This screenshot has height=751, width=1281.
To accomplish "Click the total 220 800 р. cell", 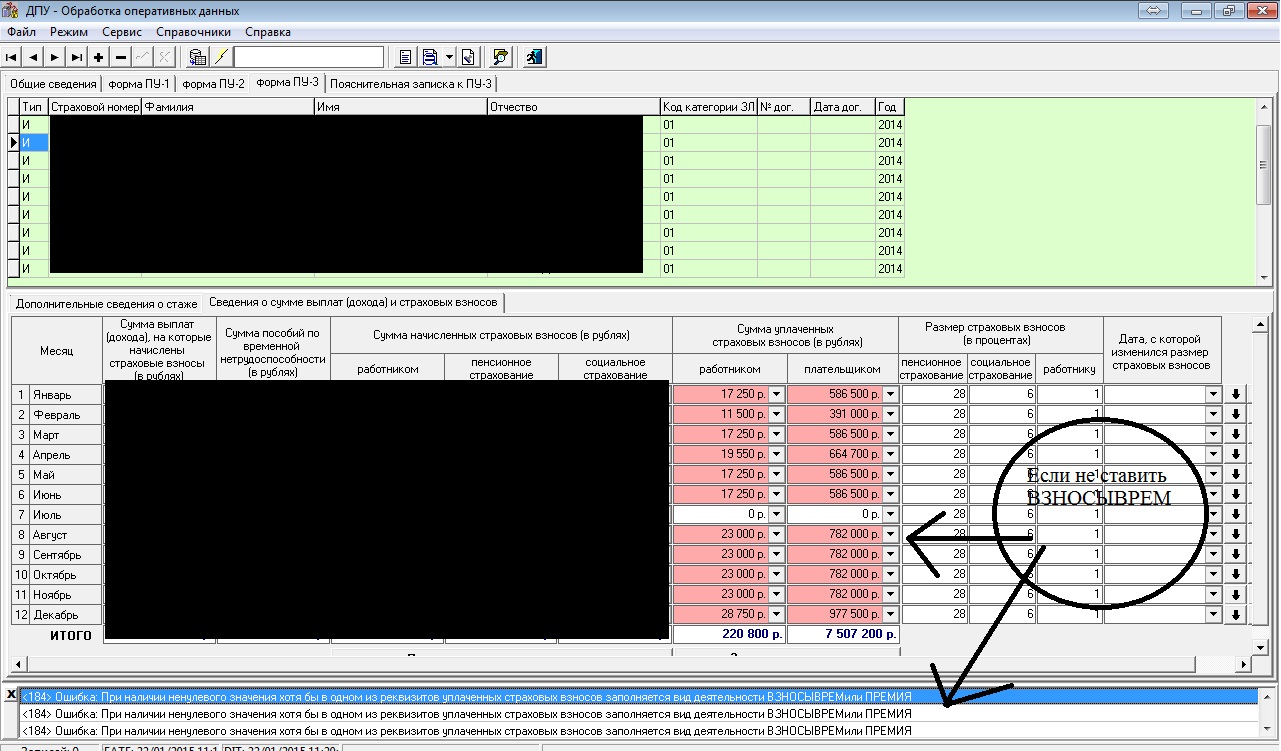I will 729,634.
